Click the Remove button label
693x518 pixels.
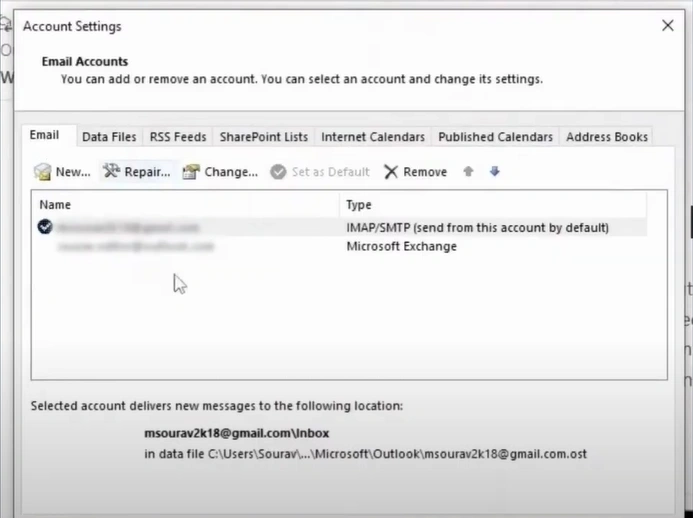(x=425, y=172)
